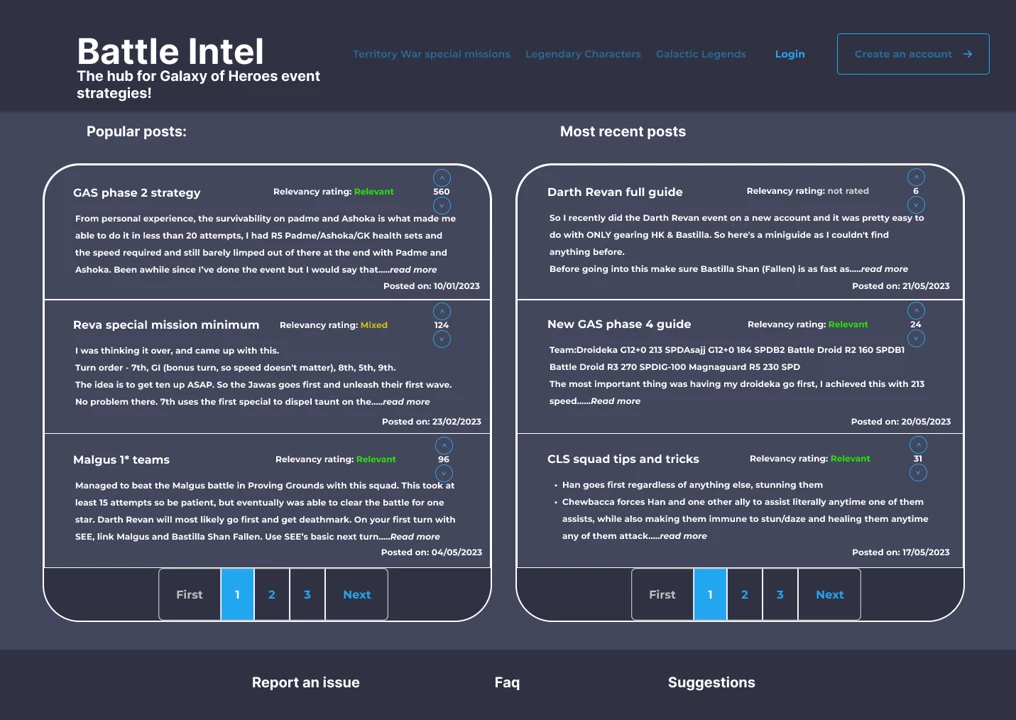This screenshot has width=1016, height=720.
Task: Select page 2 under Popular posts
Action: click(271, 594)
